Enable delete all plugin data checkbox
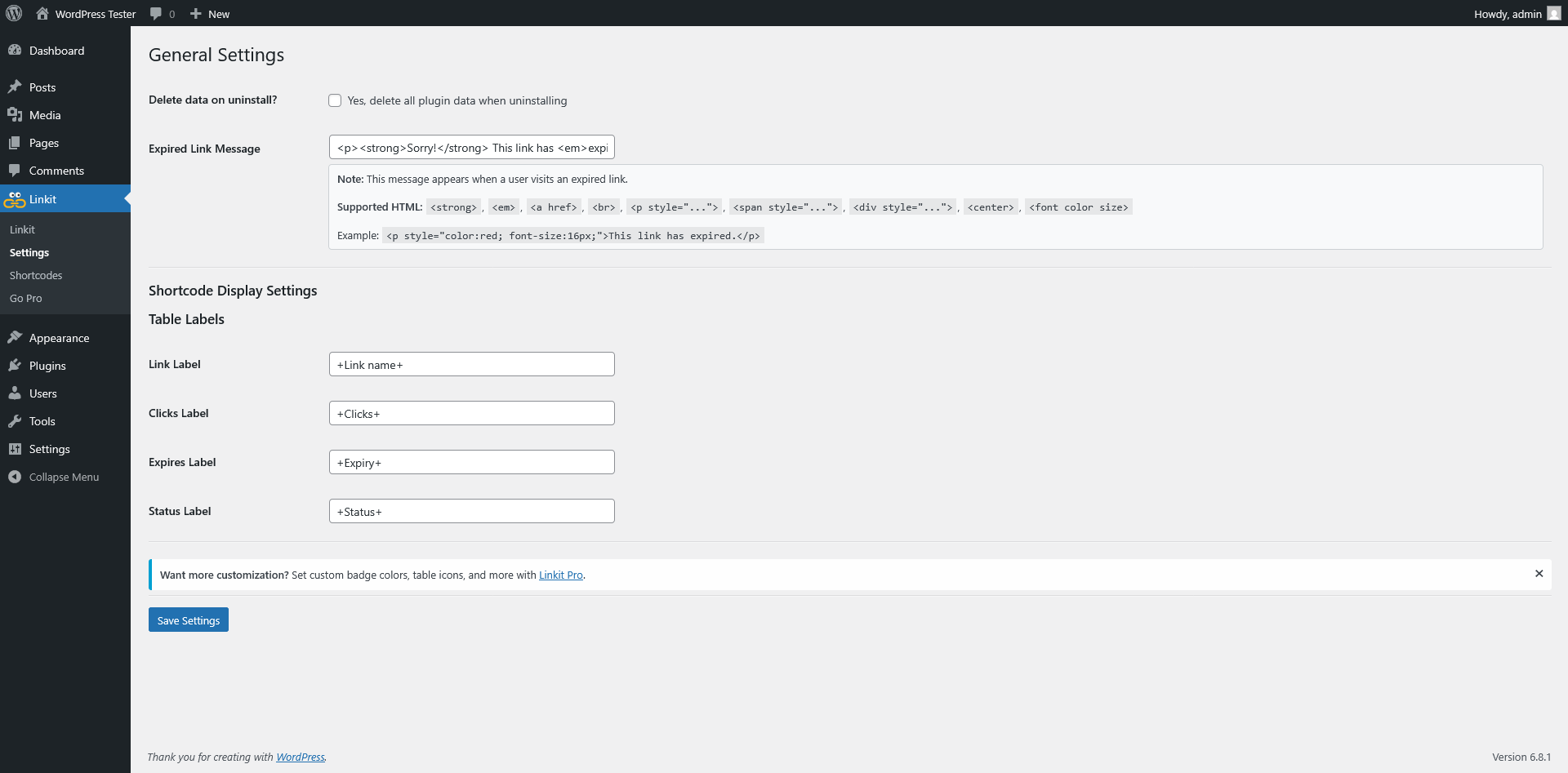Screen dimensions: 1568x773 click(335, 100)
